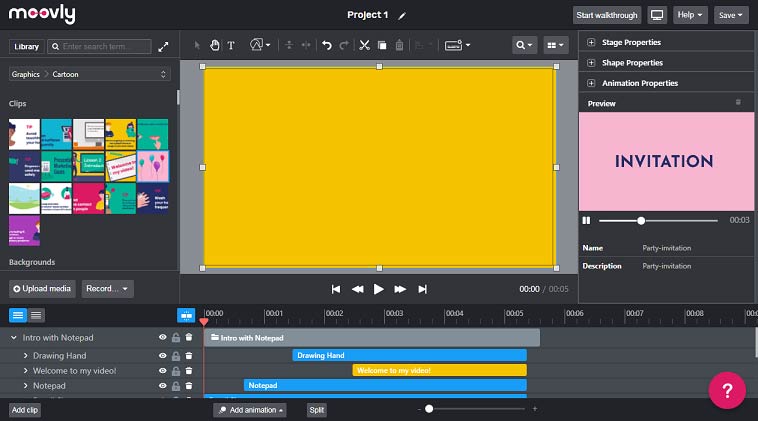Delete the Drawing Hand layer via trash icon

tap(189, 356)
